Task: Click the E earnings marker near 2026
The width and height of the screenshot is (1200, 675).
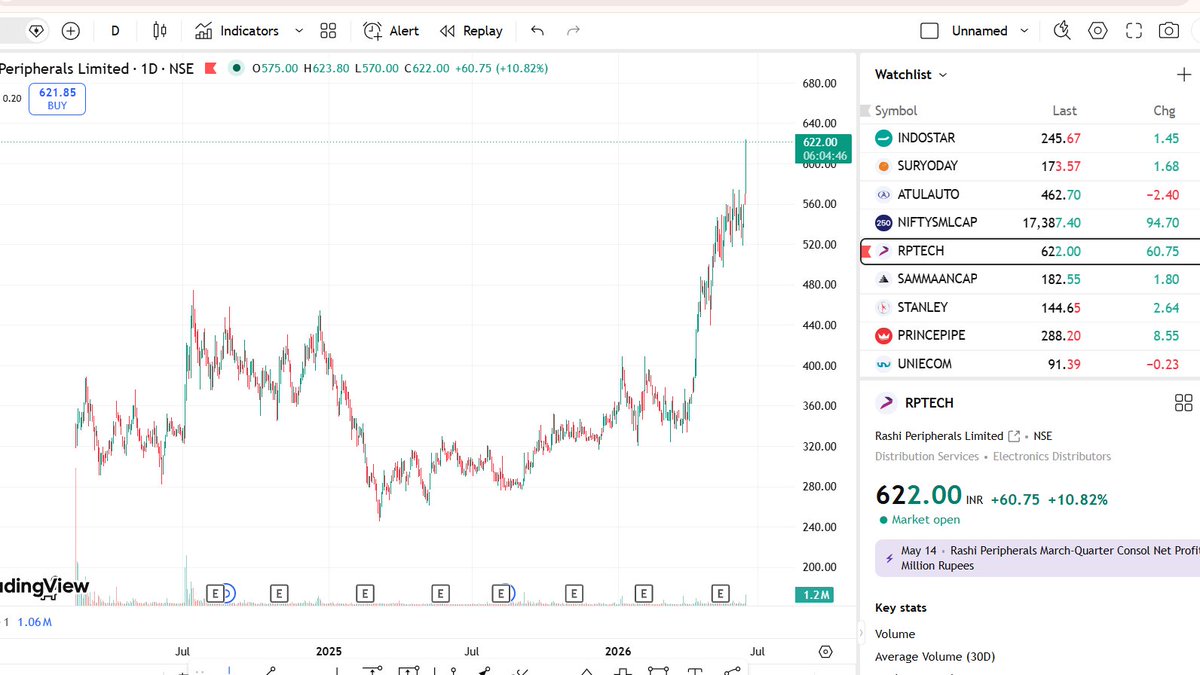Action: [643, 594]
